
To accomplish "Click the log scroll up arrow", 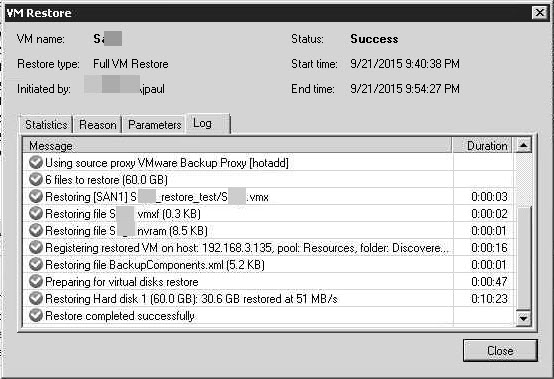I will (524, 145).
